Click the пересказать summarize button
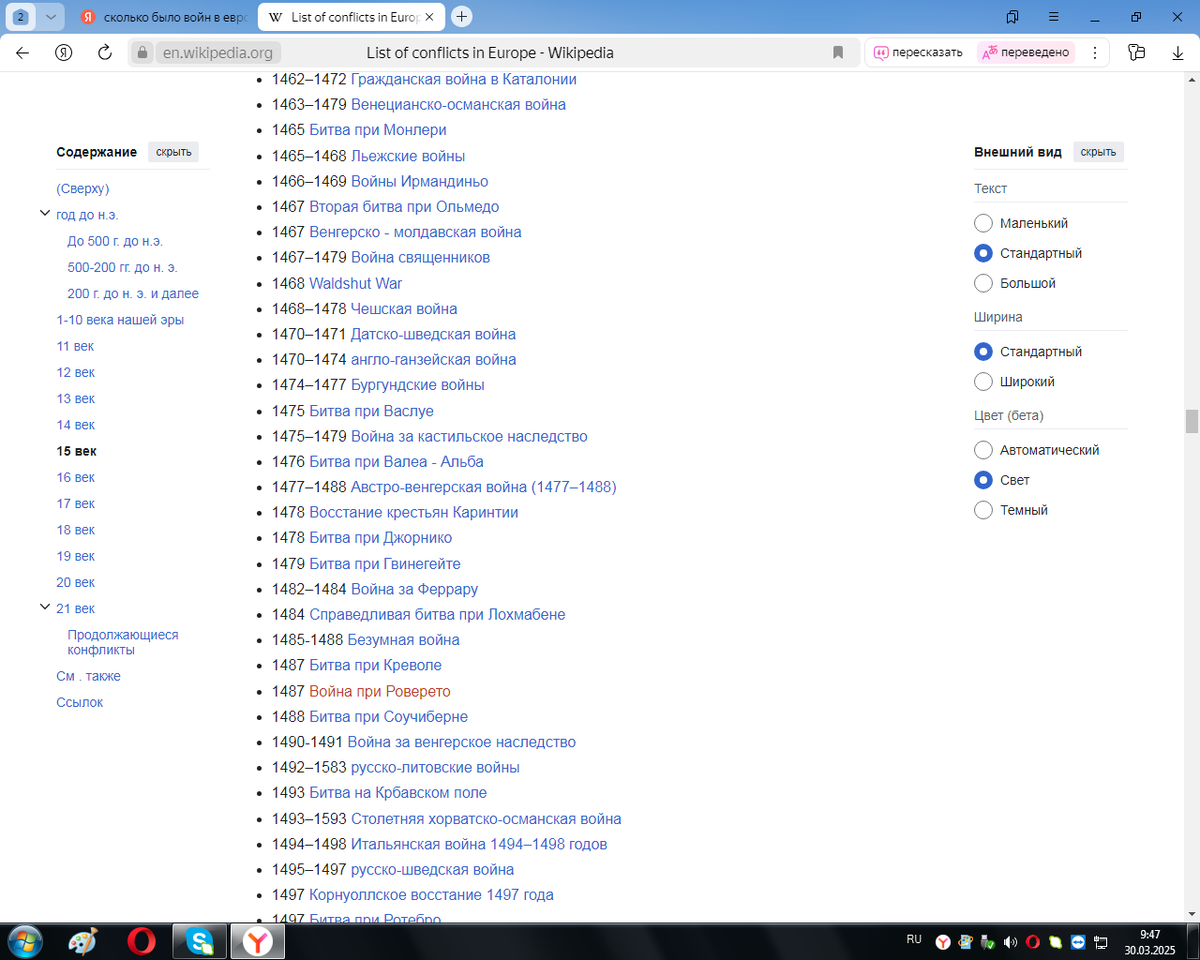The width and height of the screenshot is (1200, 960). [x=918, y=53]
